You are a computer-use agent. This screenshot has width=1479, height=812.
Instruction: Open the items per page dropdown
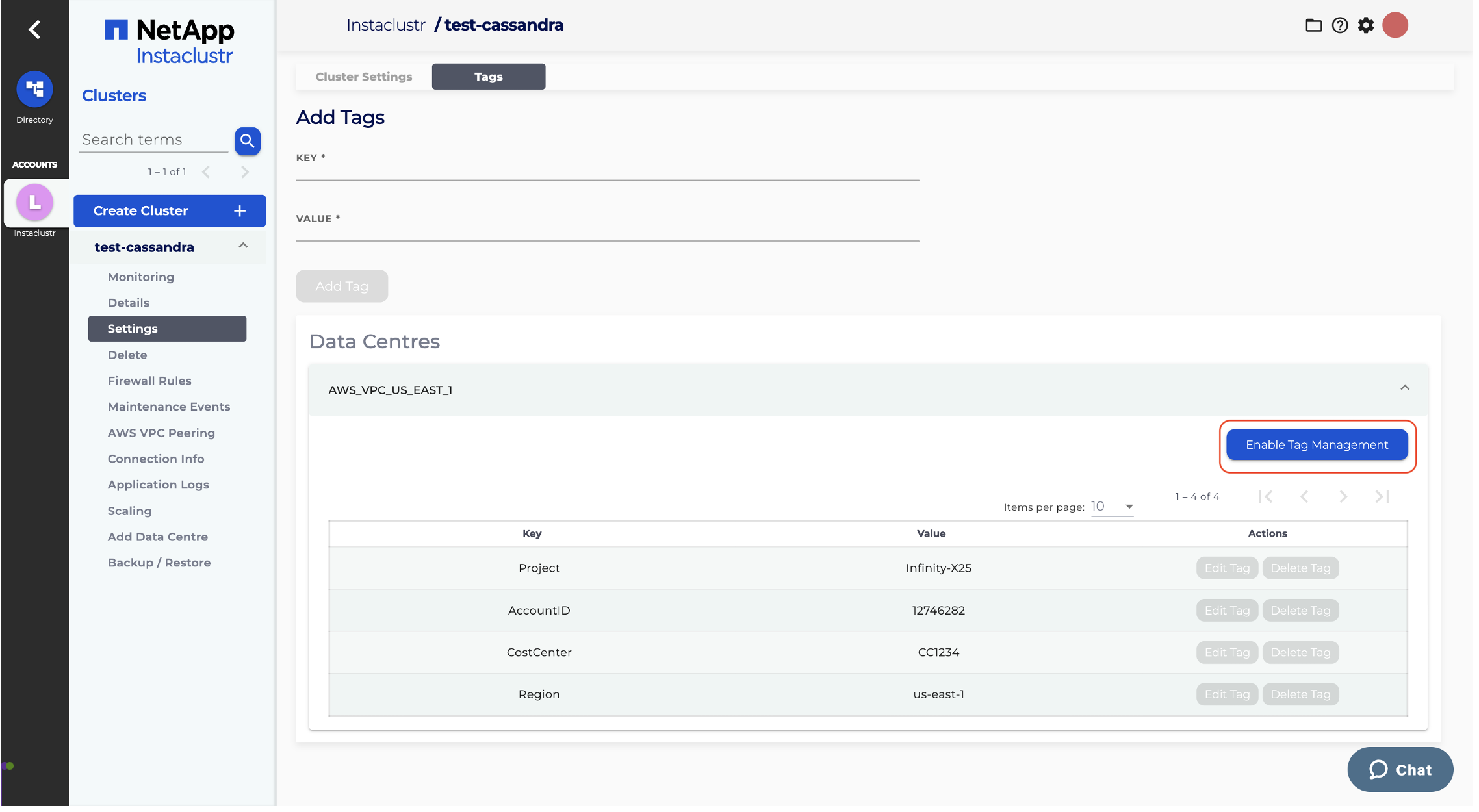coord(1112,507)
